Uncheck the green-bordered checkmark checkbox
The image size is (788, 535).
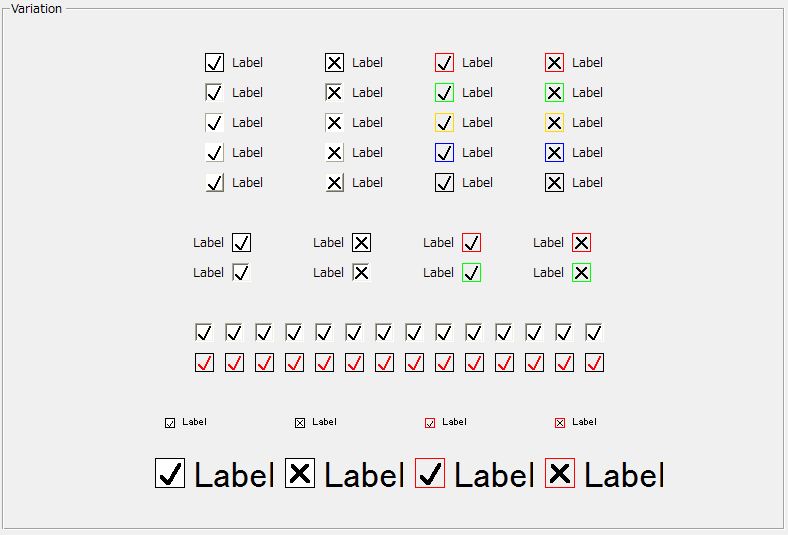coord(472,273)
